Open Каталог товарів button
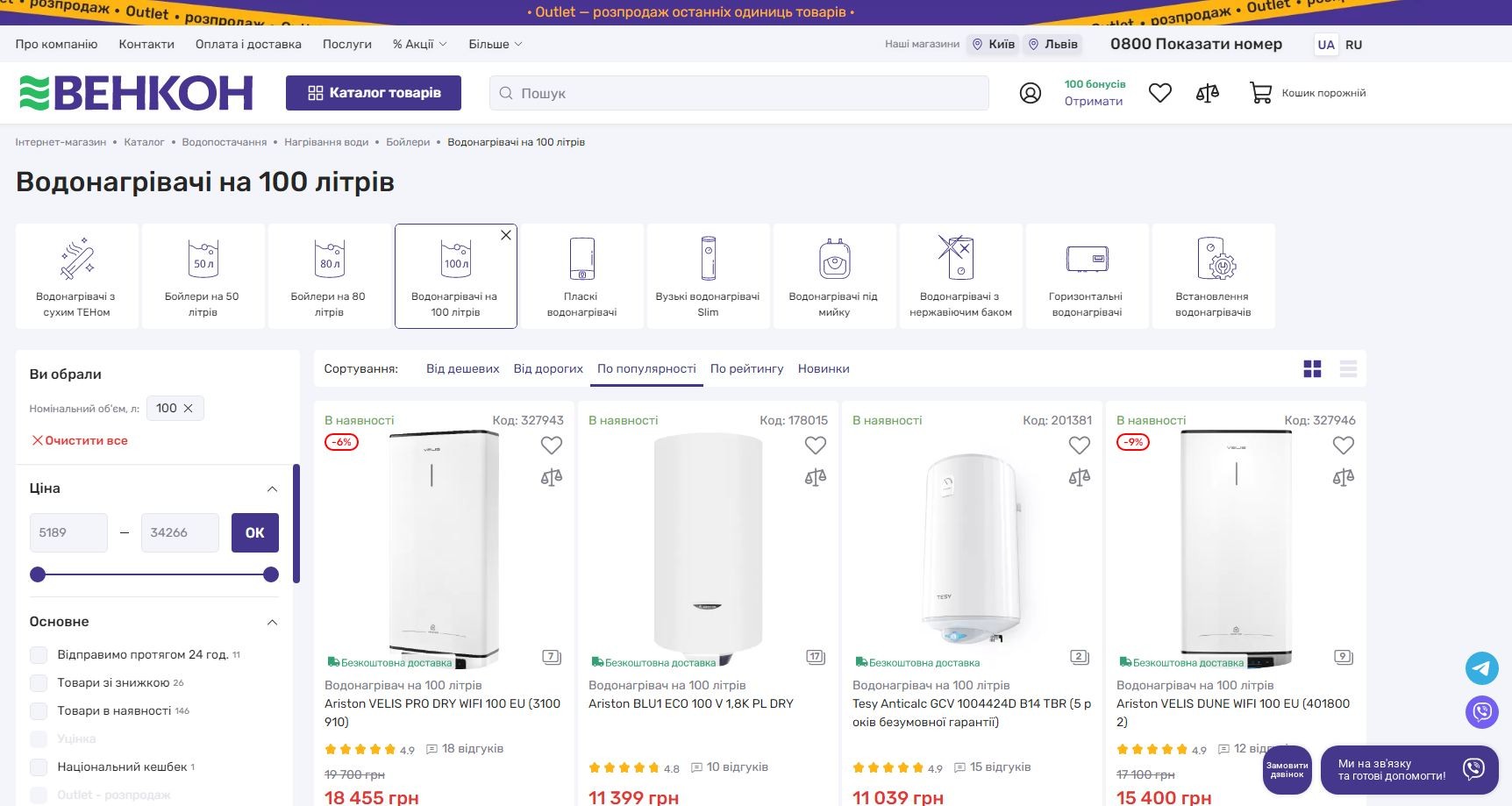Screen dimensions: 1512x806 point(374,93)
